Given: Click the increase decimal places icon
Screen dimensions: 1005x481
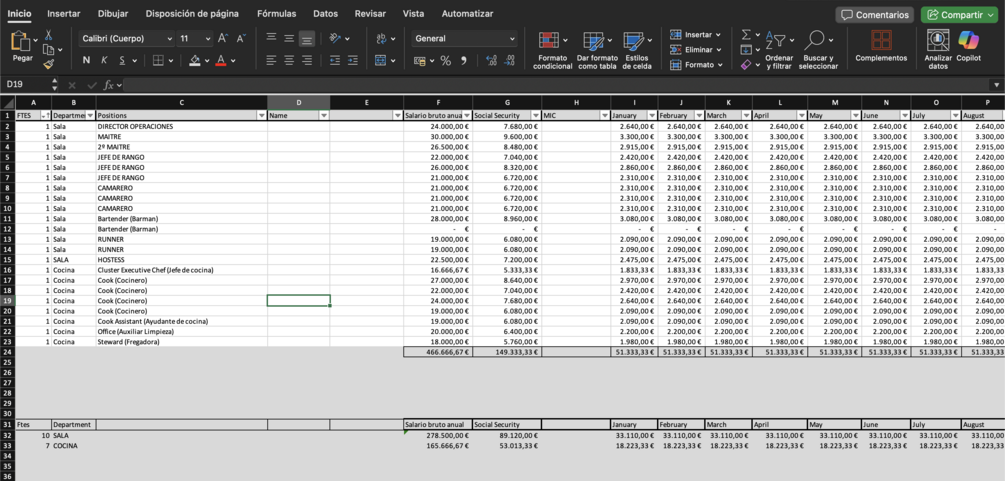Looking at the screenshot, I should point(492,61).
